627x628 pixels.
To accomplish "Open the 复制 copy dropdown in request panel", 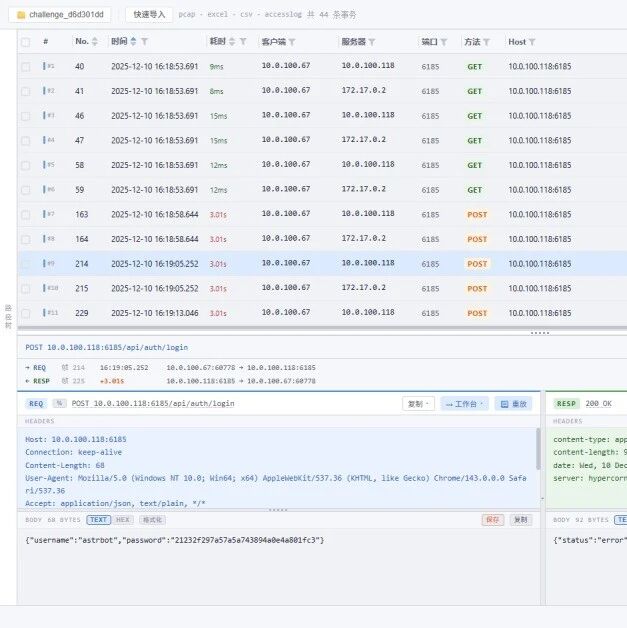I will 418,404.
